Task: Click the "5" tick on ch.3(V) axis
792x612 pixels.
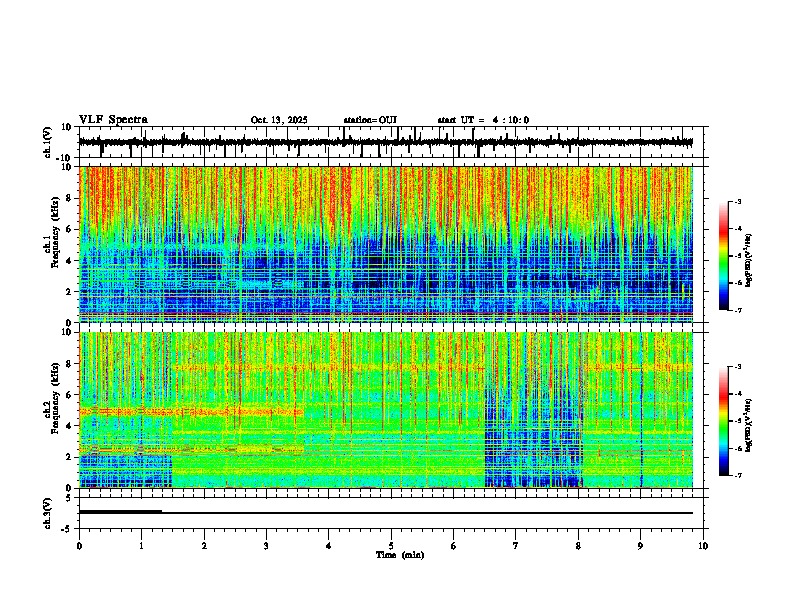Action: tap(70, 498)
